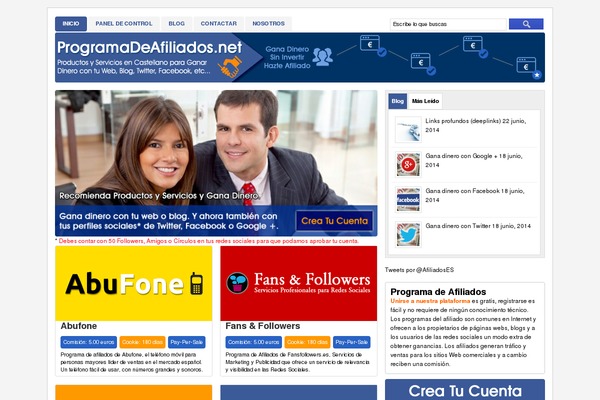Image resolution: width=600 pixels, height=400 pixels.
Task: Open the Links profundos post thumbnail
Action: tap(408, 129)
